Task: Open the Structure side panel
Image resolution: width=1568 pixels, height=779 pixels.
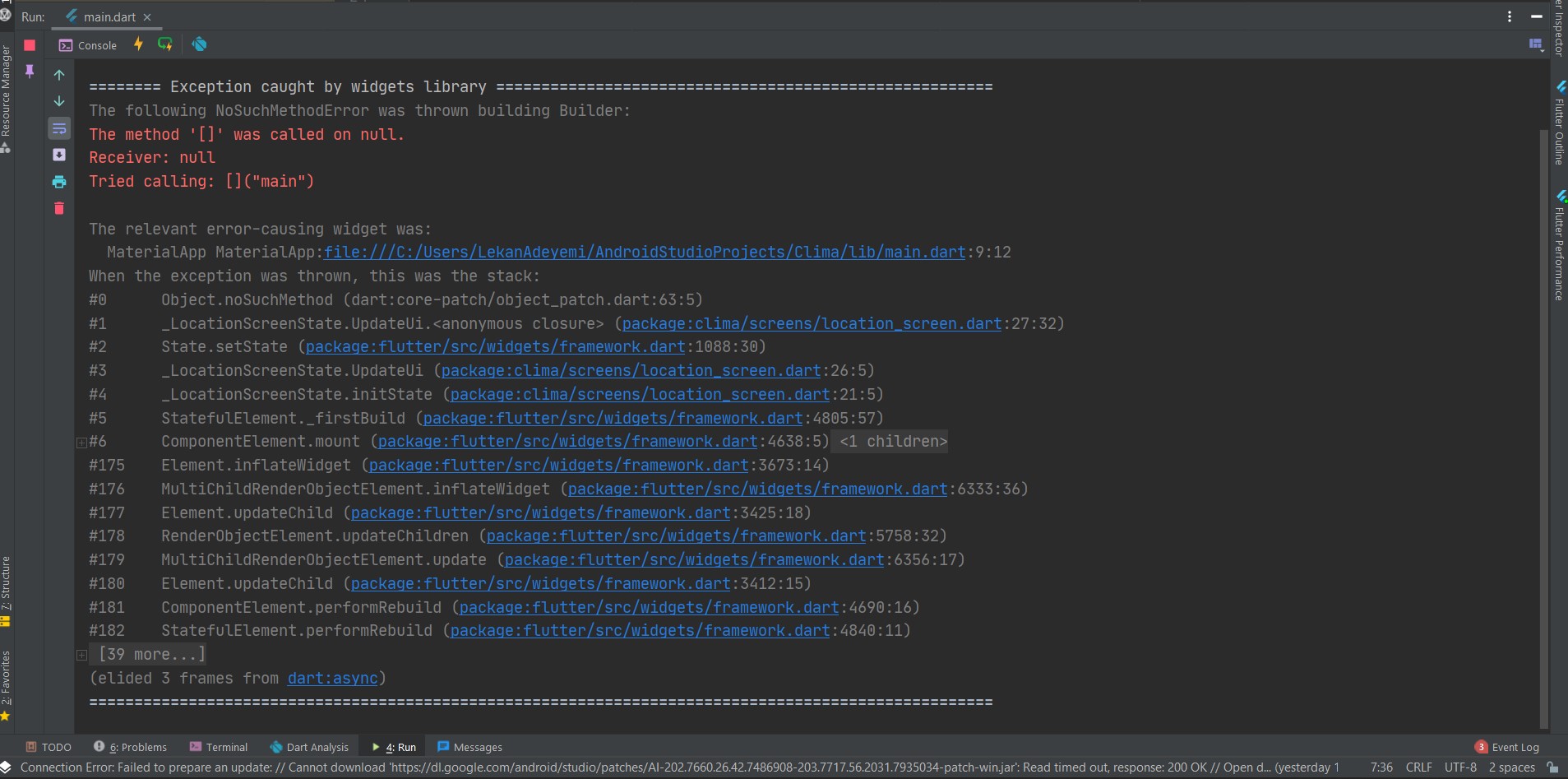Action: (6, 591)
